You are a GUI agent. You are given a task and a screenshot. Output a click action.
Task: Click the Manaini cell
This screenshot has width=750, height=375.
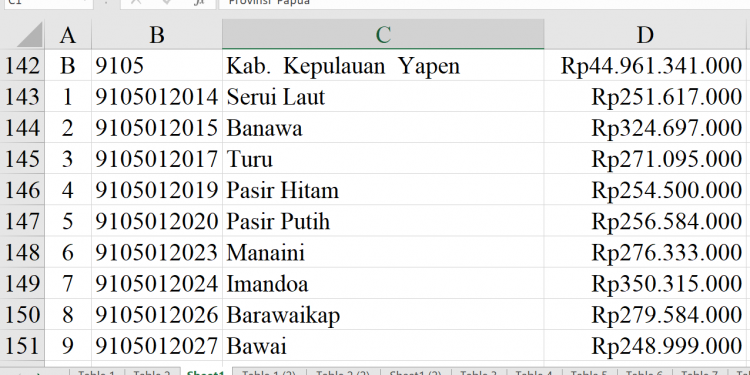coord(383,252)
